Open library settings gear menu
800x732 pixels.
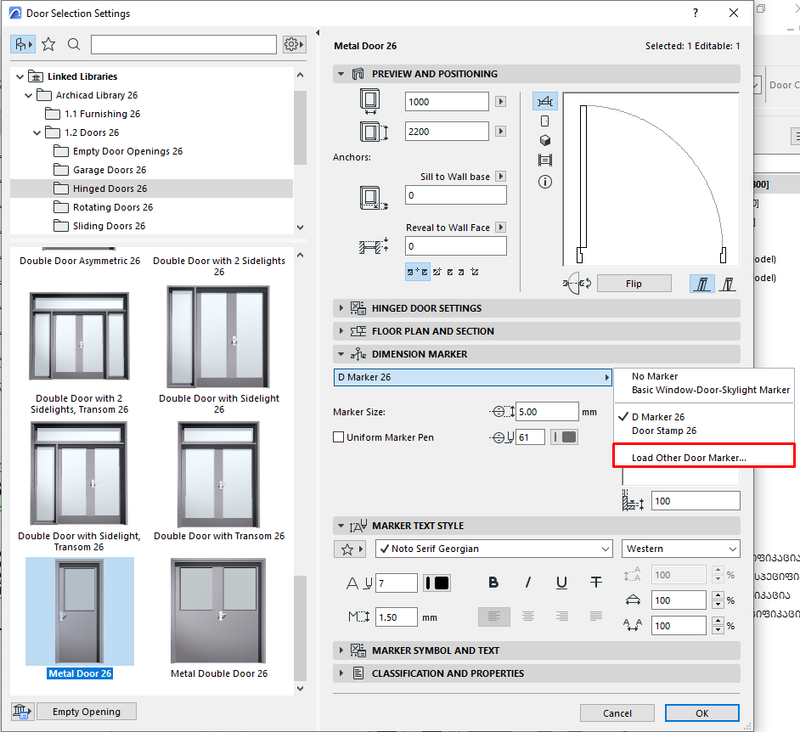(294, 45)
